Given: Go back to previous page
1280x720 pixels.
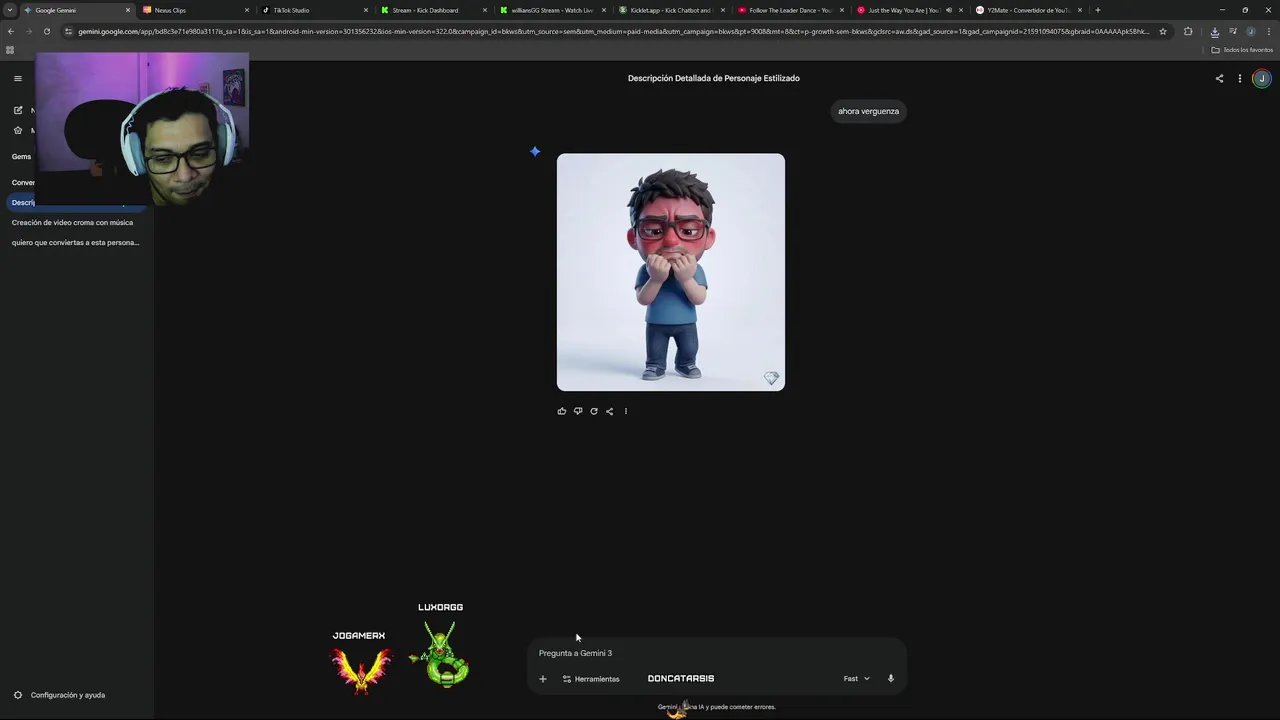Looking at the screenshot, I should coord(10,31).
